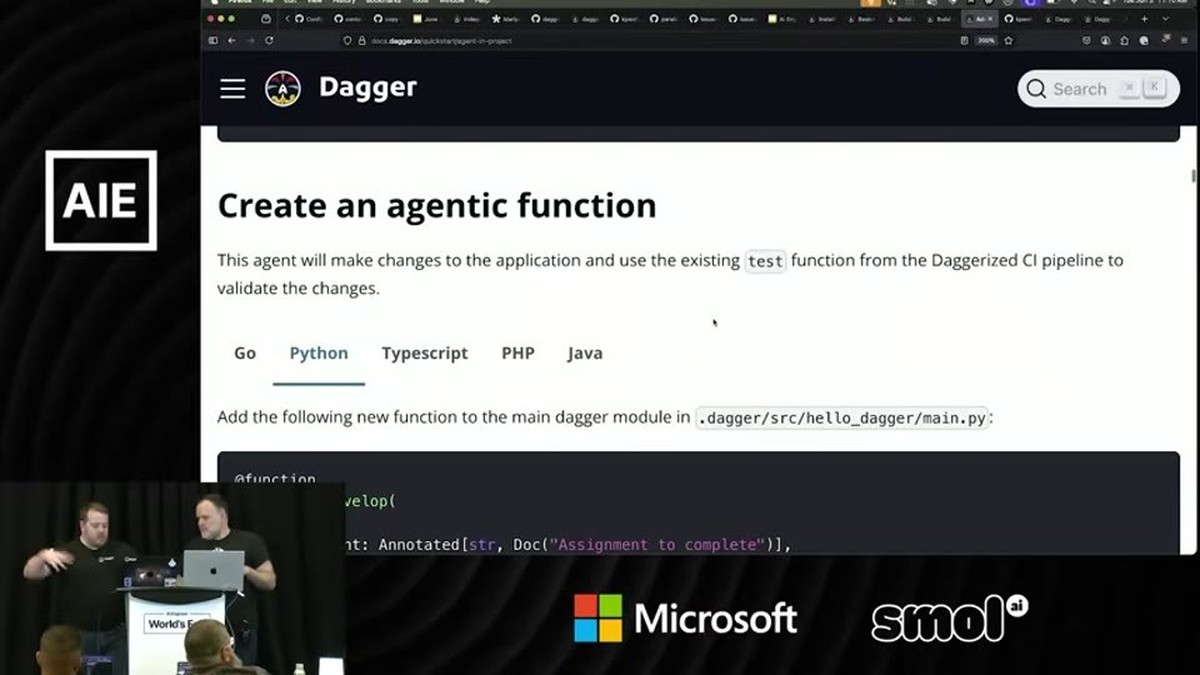Image resolution: width=1200 pixels, height=675 pixels.
Task: Click the June tab with yellow note icon
Action: coord(428,19)
